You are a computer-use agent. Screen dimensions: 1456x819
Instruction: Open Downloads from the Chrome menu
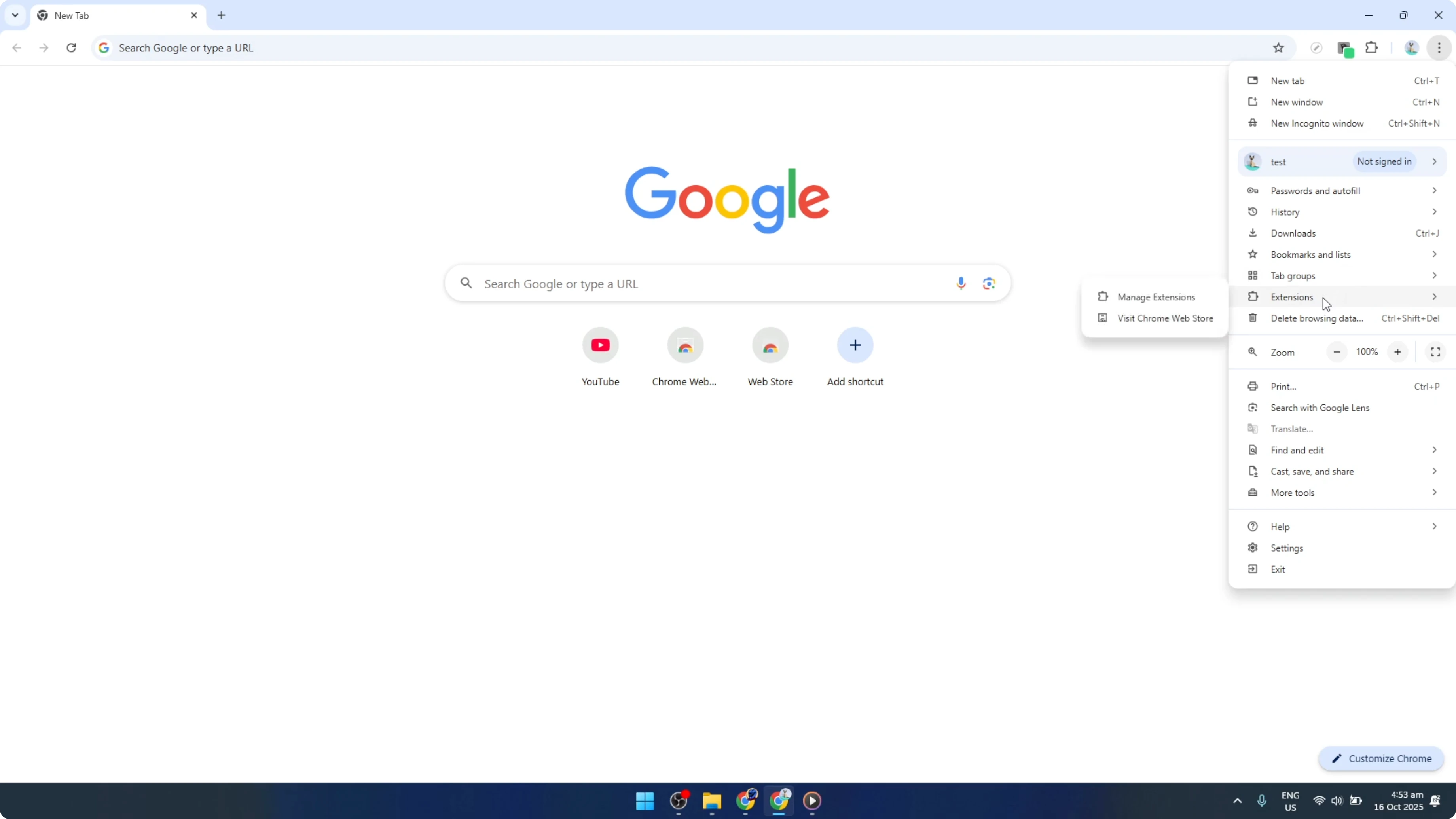click(1294, 233)
